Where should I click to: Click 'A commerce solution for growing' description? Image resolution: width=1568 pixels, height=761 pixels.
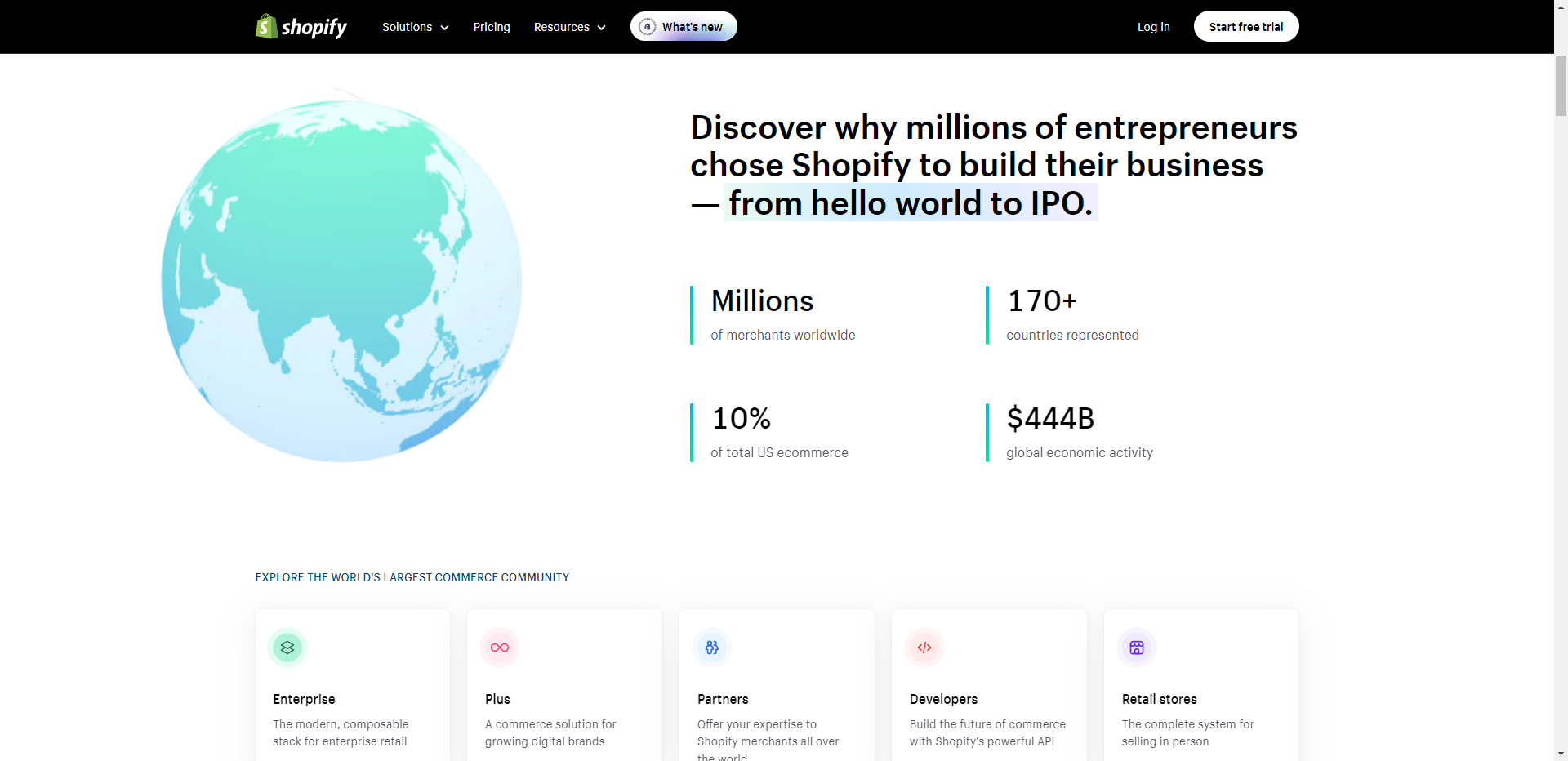pyautogui.click(x=550, y=732)
